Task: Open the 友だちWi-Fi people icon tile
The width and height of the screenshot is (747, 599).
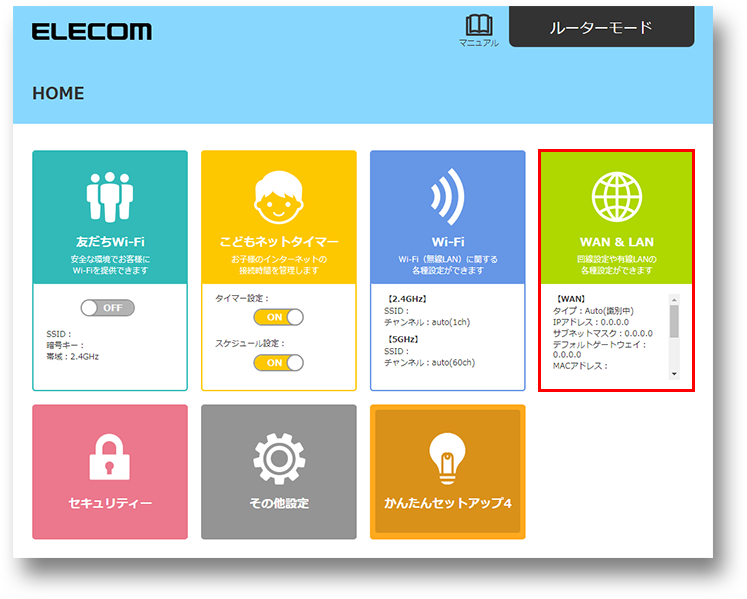Action: 110,197
